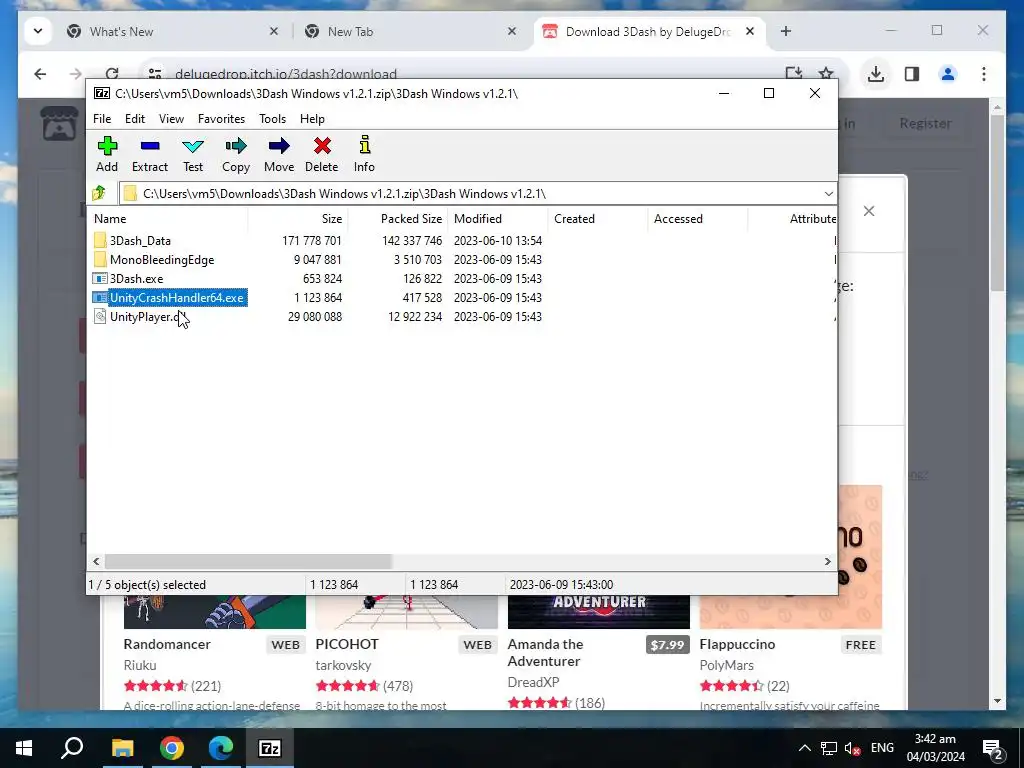Select the 3Dash.exe file icon
The width and height of the screenshot is (1024, 768).
pos(100,278)
